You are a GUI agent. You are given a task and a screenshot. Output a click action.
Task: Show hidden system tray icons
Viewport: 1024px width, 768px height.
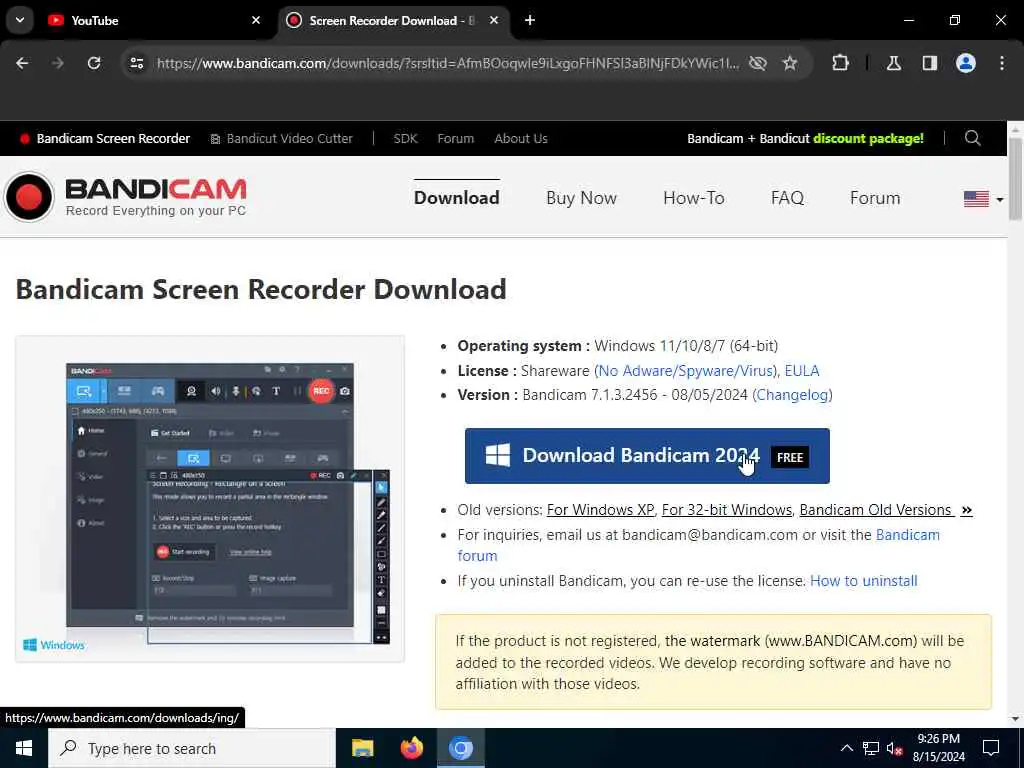point(846,748)
